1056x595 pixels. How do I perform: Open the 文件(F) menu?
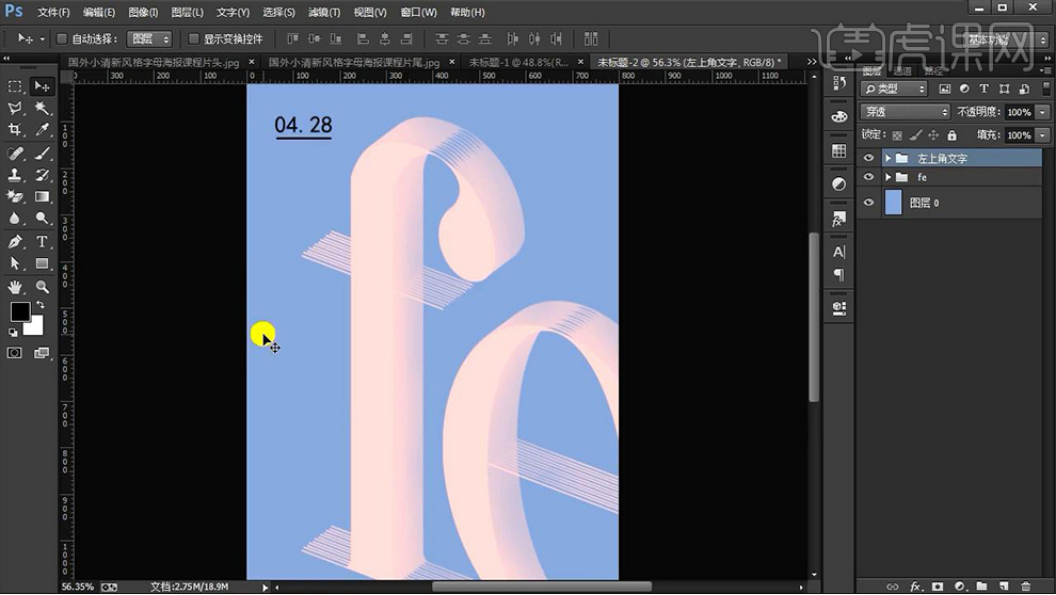pyautogui.click(x=54, y=12)
